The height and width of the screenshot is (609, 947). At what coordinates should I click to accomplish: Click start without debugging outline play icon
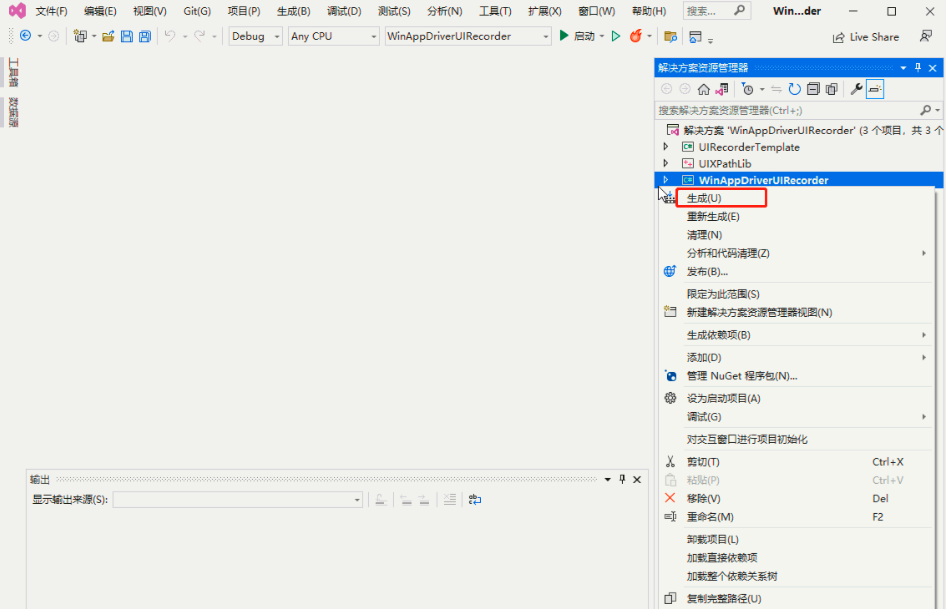(615, 36)
